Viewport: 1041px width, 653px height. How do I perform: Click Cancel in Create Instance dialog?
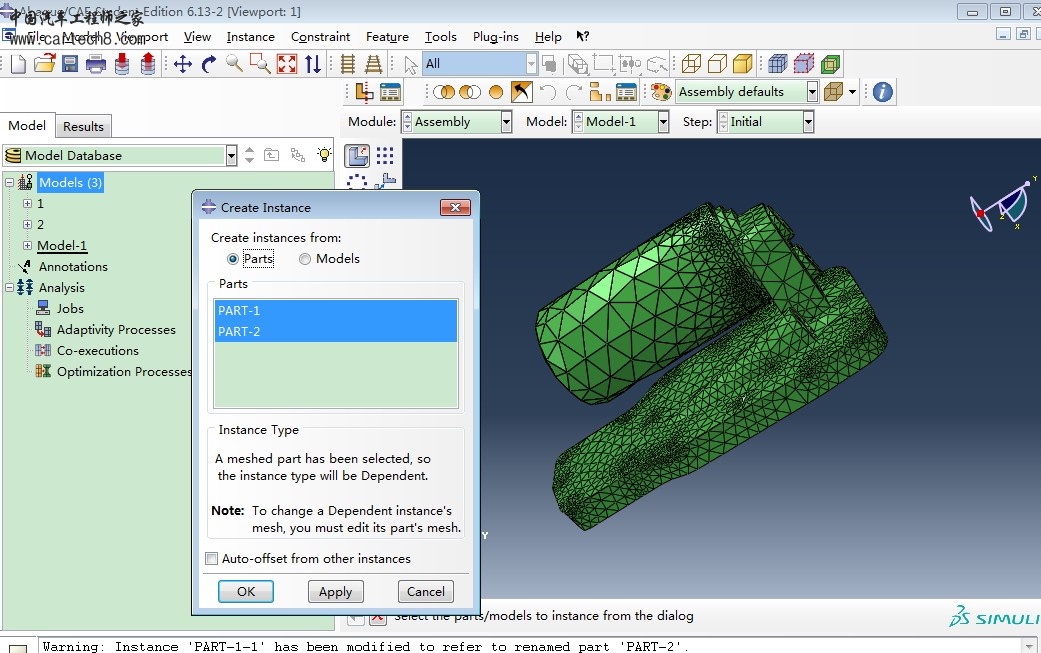pos(426,591)
